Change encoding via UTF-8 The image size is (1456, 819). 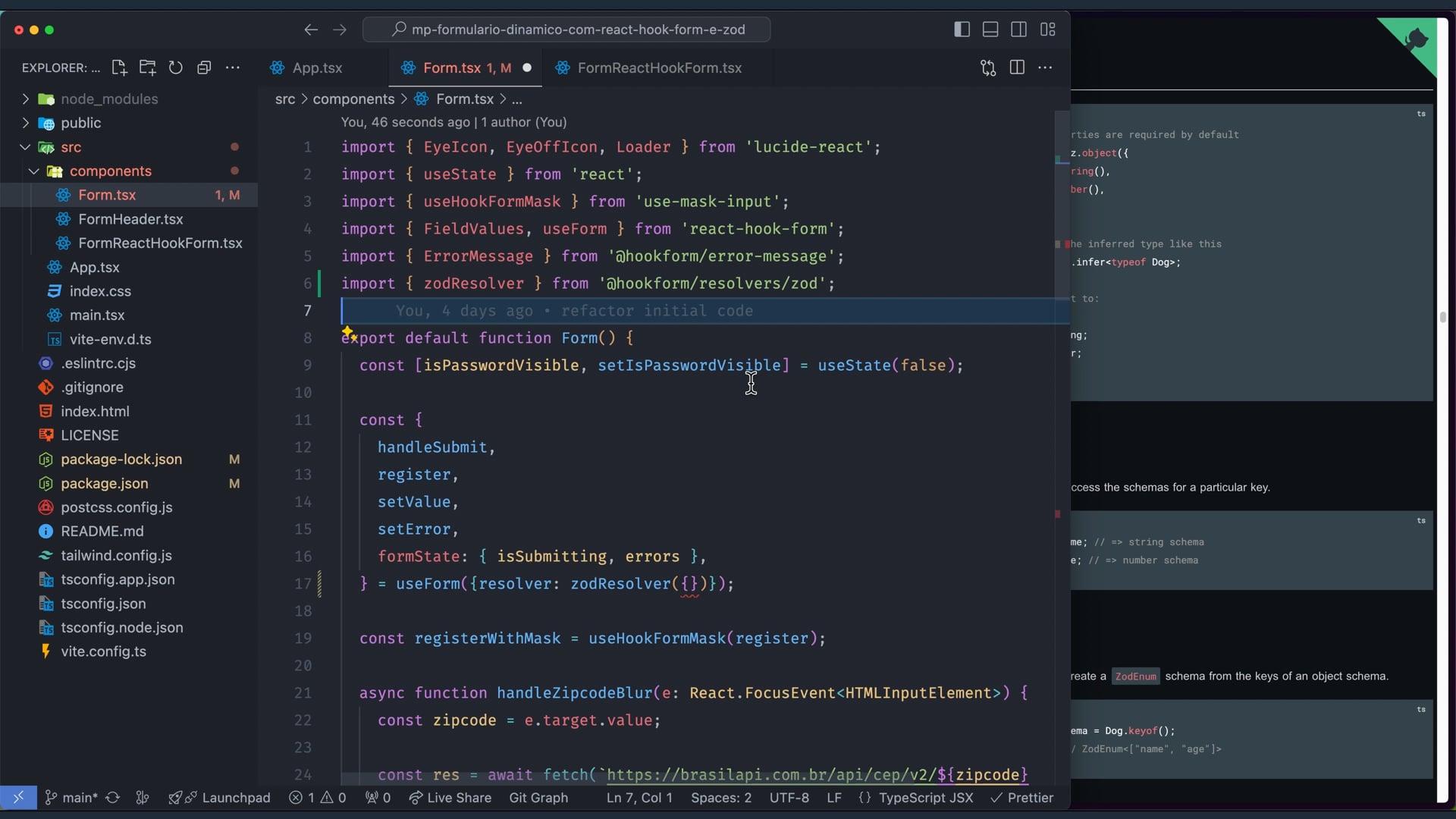coord(789,798)
